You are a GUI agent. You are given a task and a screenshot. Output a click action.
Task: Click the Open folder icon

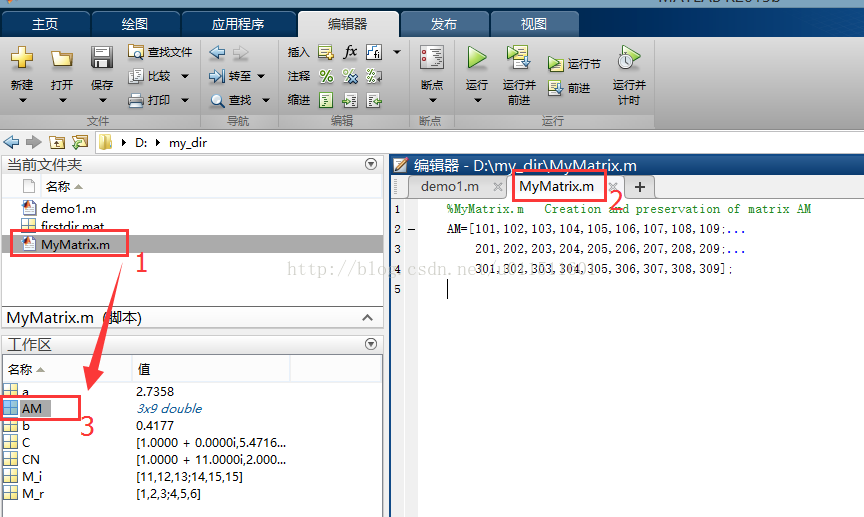click(x=62, y=58)
